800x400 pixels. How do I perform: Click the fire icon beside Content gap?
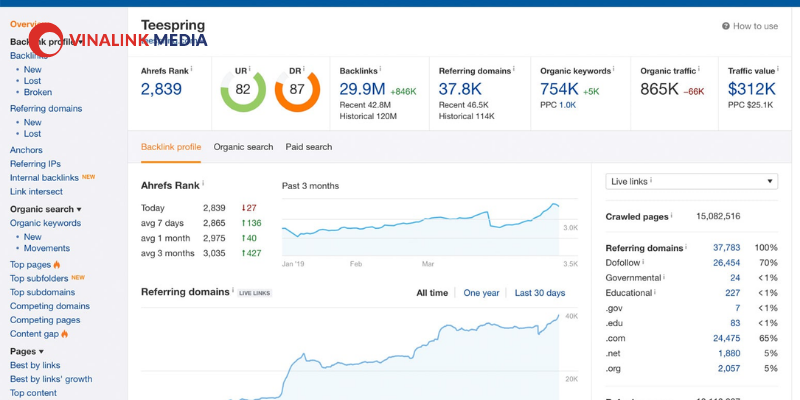coord(64,334)
